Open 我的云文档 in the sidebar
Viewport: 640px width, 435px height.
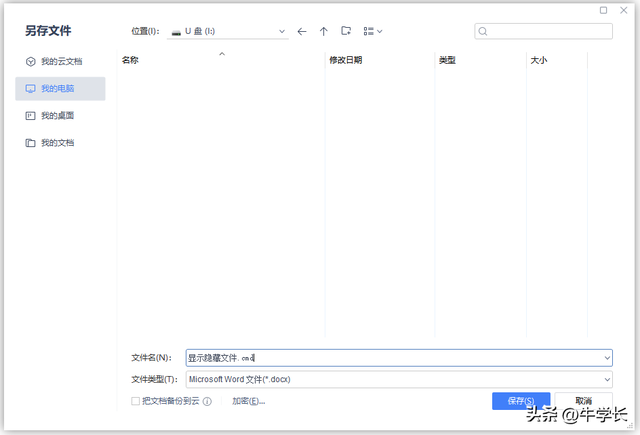(x=60, y=61)
